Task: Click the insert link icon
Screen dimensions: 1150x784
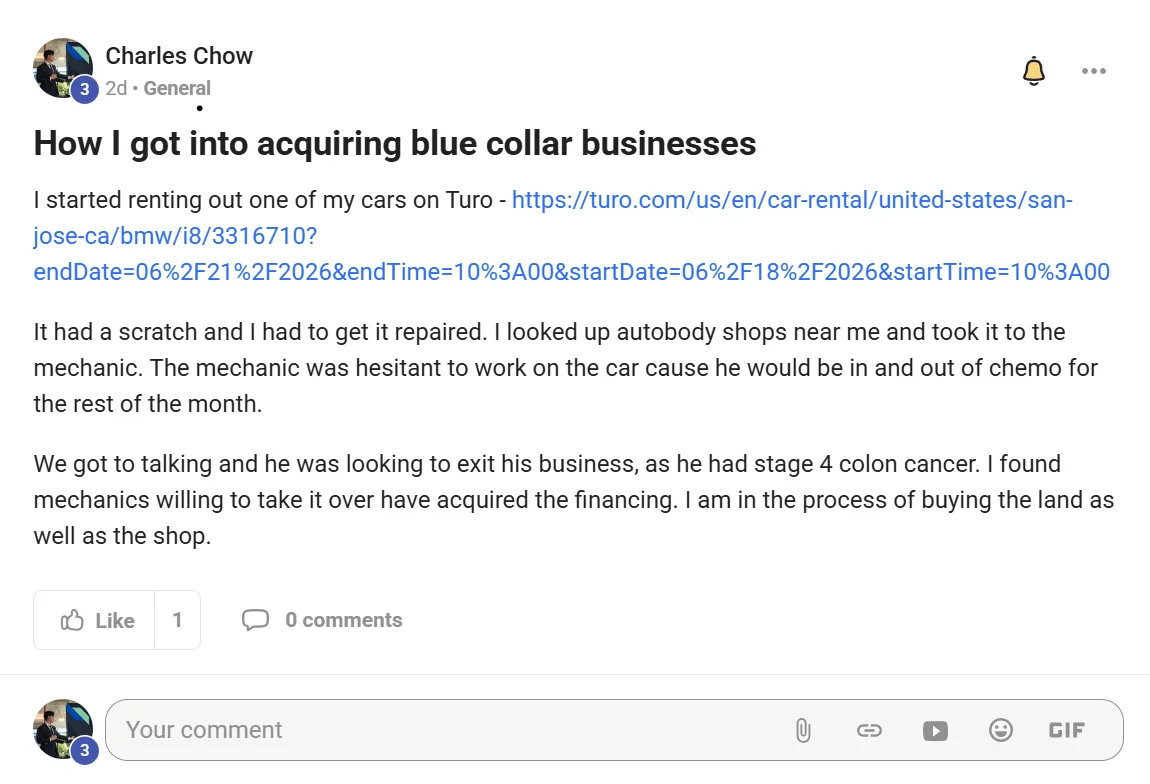Action: (869, 731)
